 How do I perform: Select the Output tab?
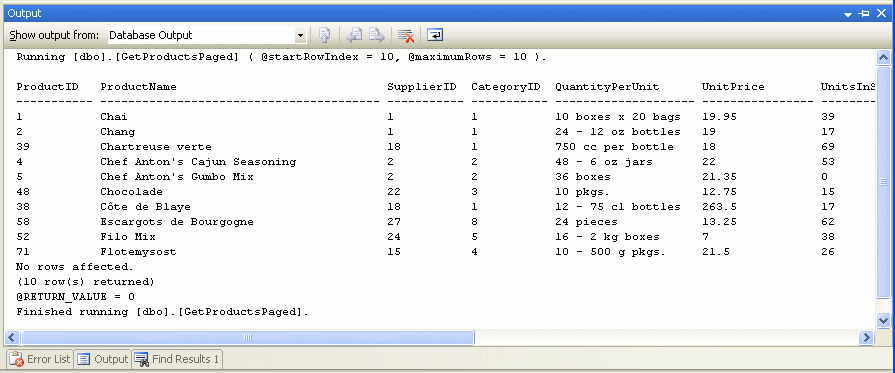pos(103,359)
